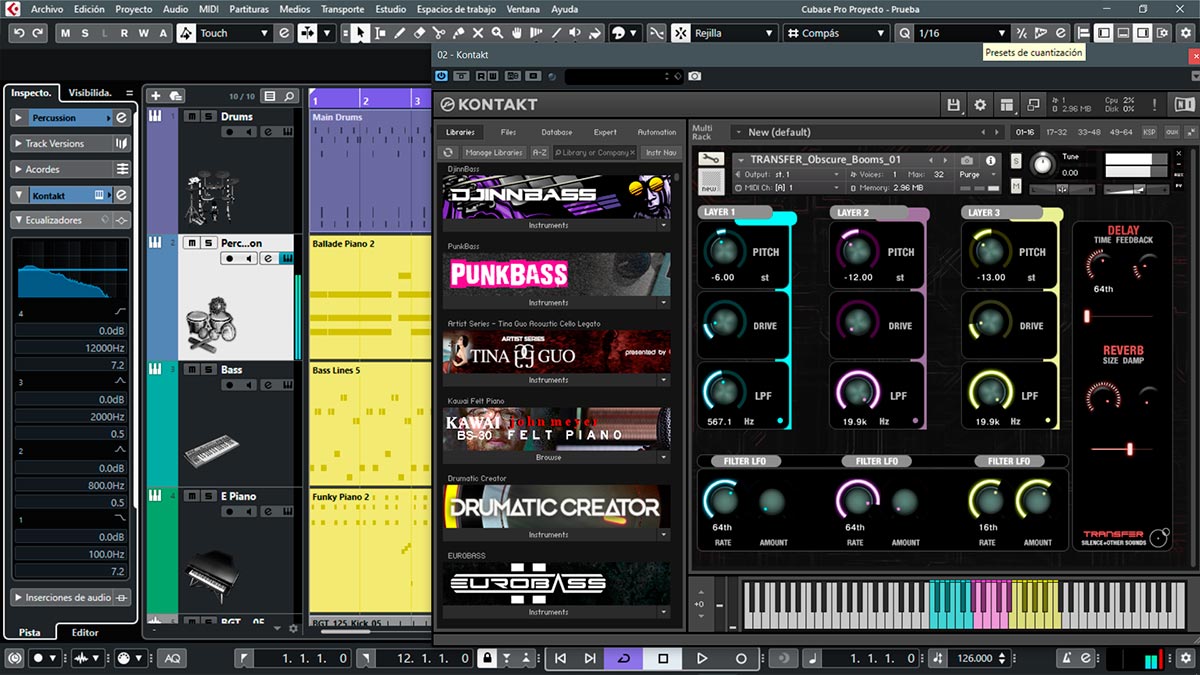Open the MIDI menu
Viewport: 1200px width, 675px height.
coord(208,9)
